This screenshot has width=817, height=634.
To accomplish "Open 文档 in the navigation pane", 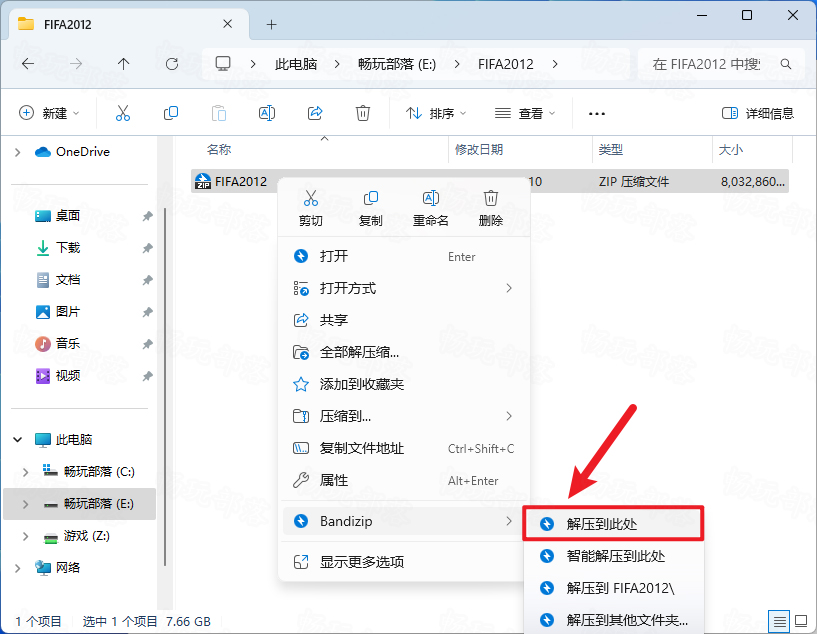I will coord(68,280).
